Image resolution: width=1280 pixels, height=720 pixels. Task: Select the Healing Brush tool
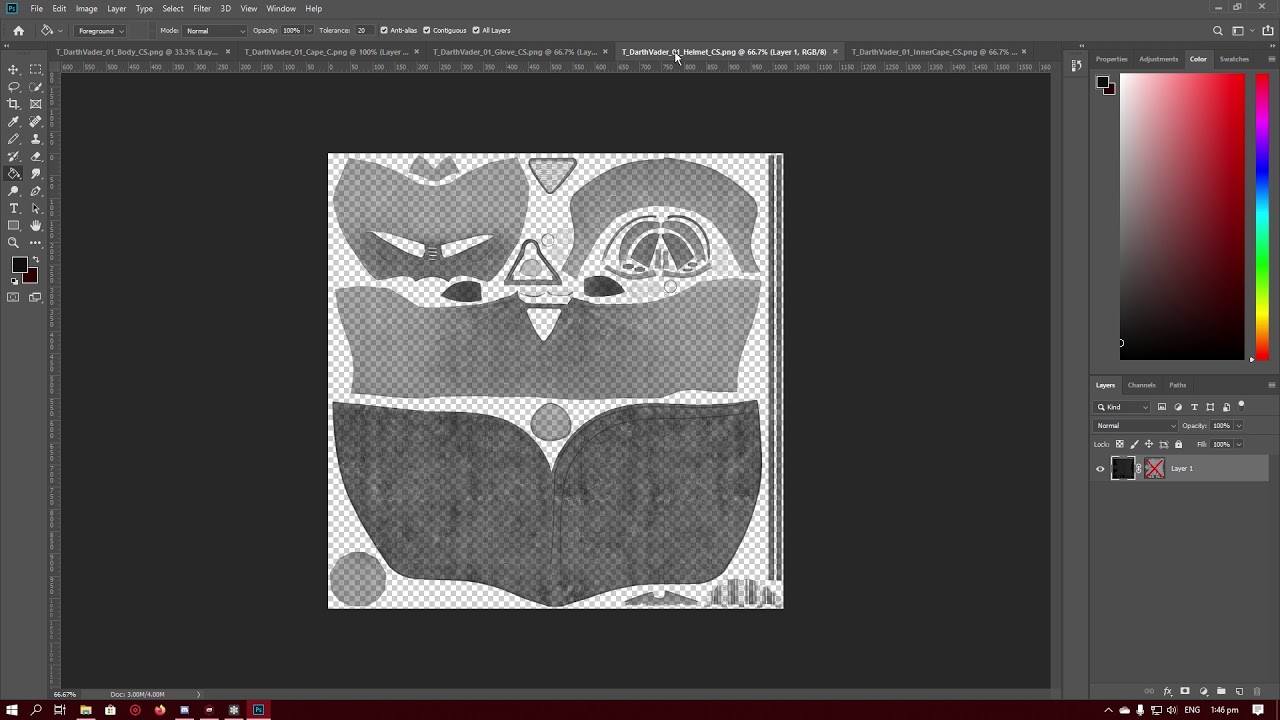36,122
